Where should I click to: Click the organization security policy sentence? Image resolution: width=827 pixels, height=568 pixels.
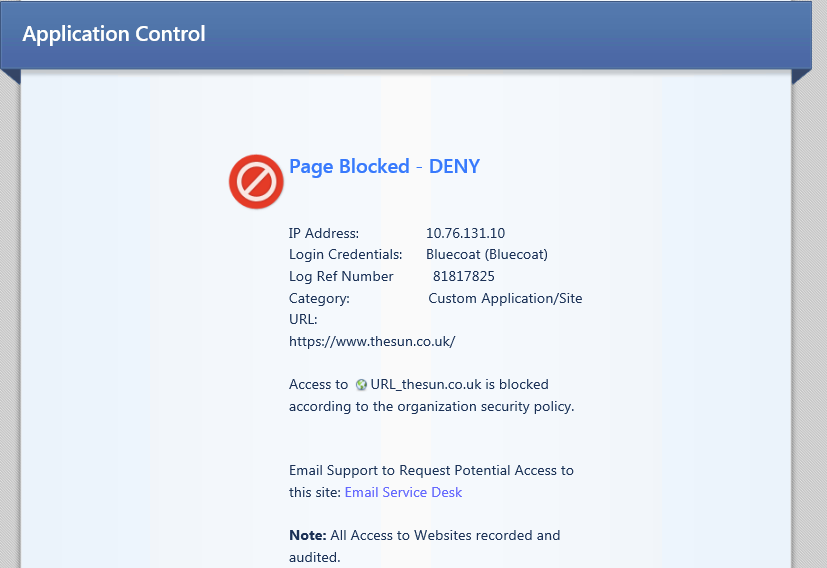pyautogui.click(x=431, y=396)
